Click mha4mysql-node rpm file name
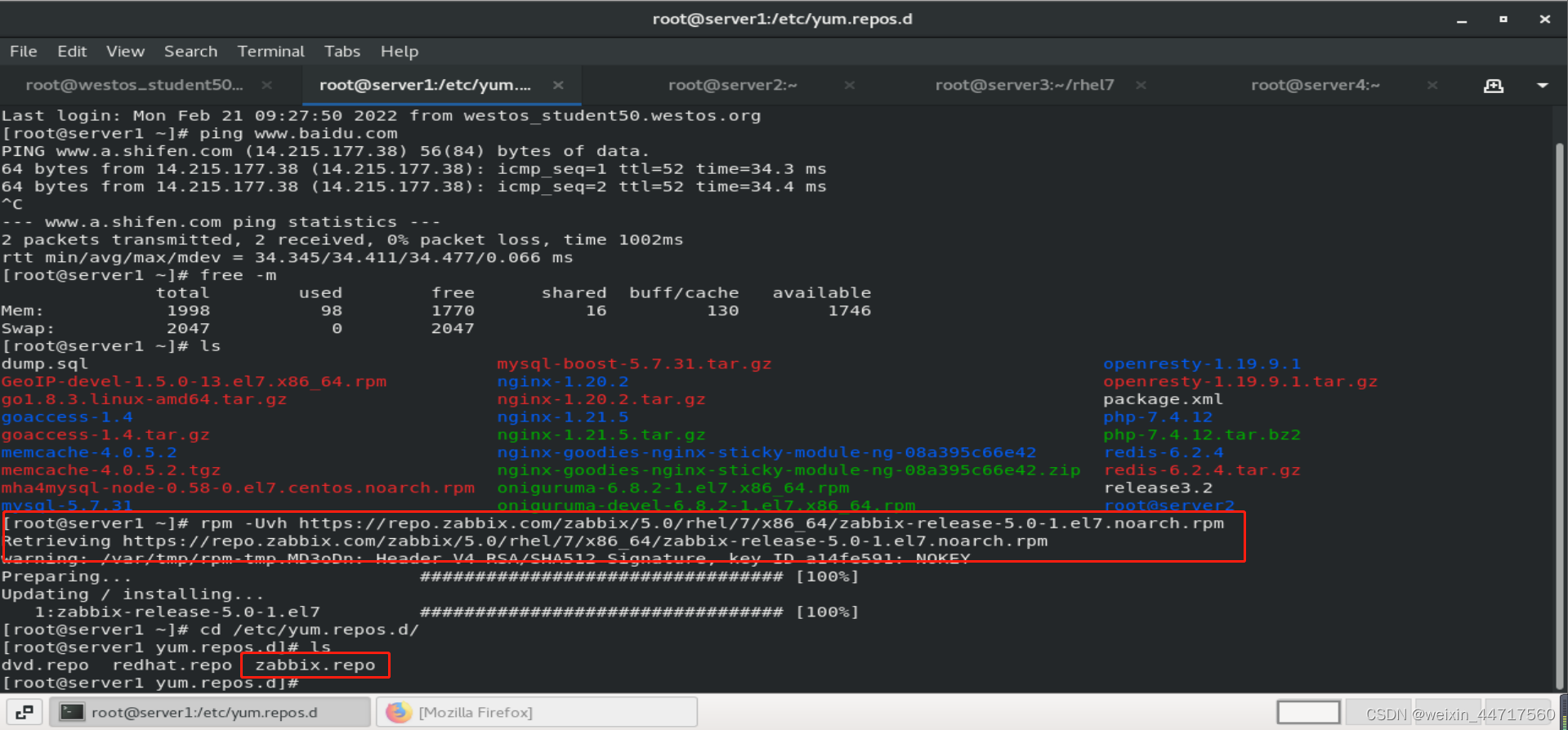The image size is (1568, 730). point(238,488)
